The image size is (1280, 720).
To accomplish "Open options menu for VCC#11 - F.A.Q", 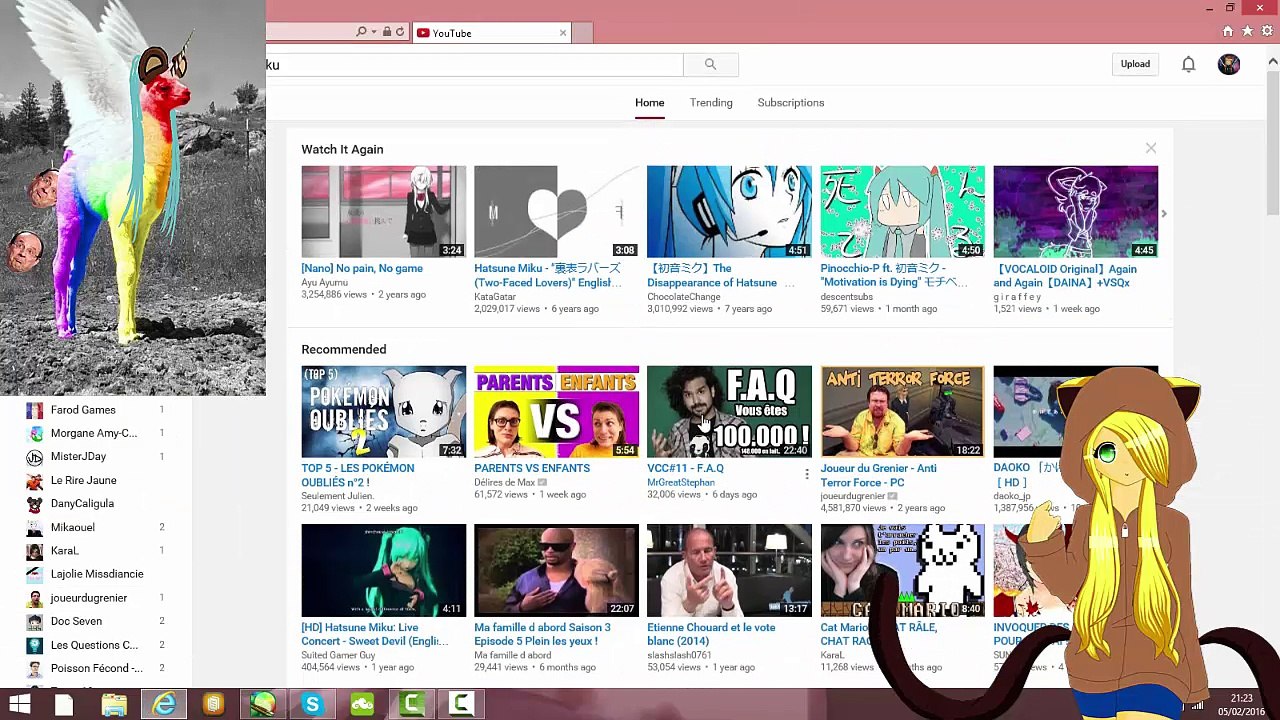I will pos(806,474).
